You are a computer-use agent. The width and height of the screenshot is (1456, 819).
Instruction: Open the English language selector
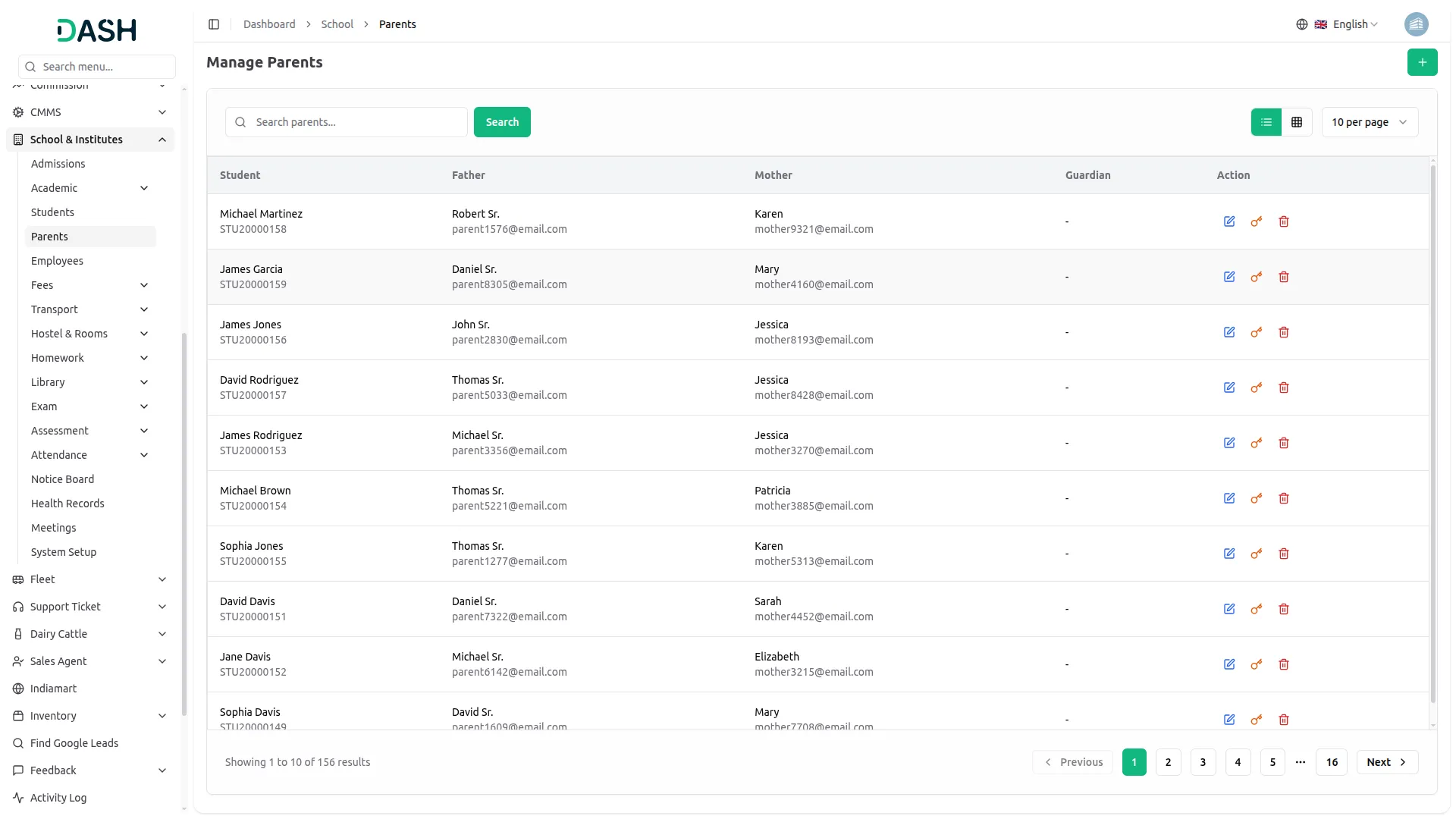[1348, 24]
